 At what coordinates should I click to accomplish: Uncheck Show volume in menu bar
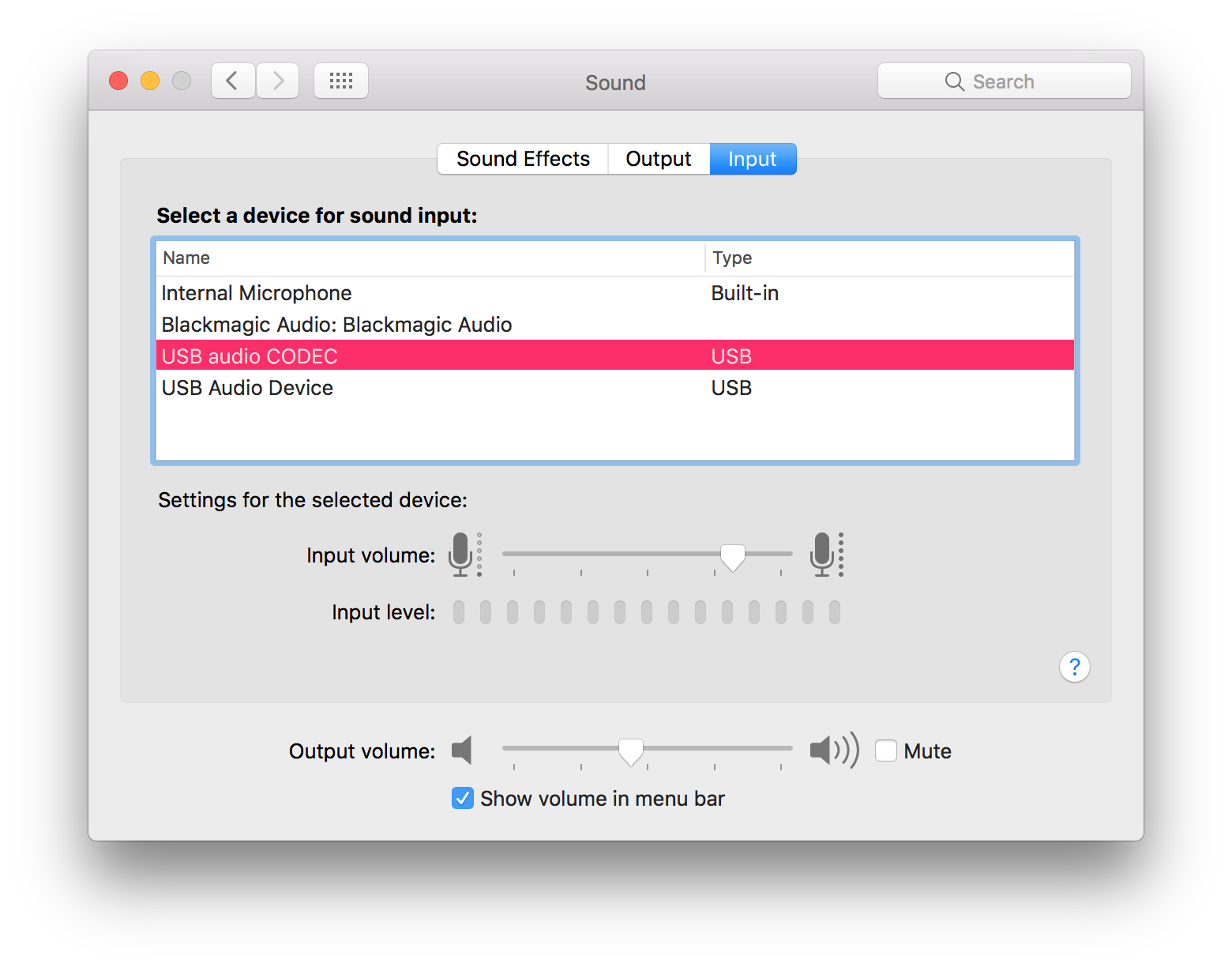(463, 798)
